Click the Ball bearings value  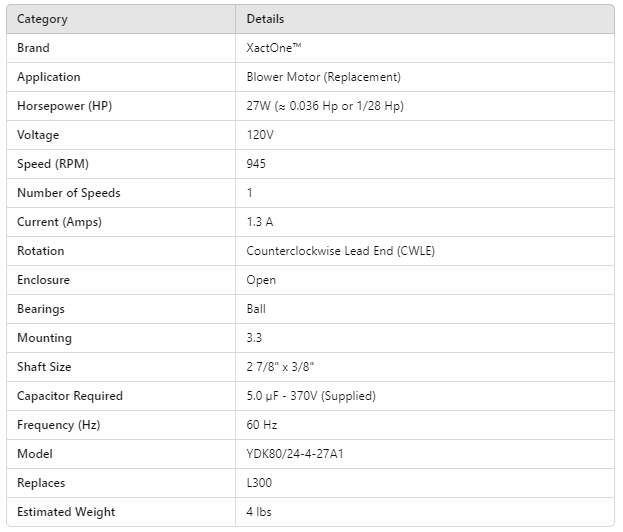coord(256,309)
